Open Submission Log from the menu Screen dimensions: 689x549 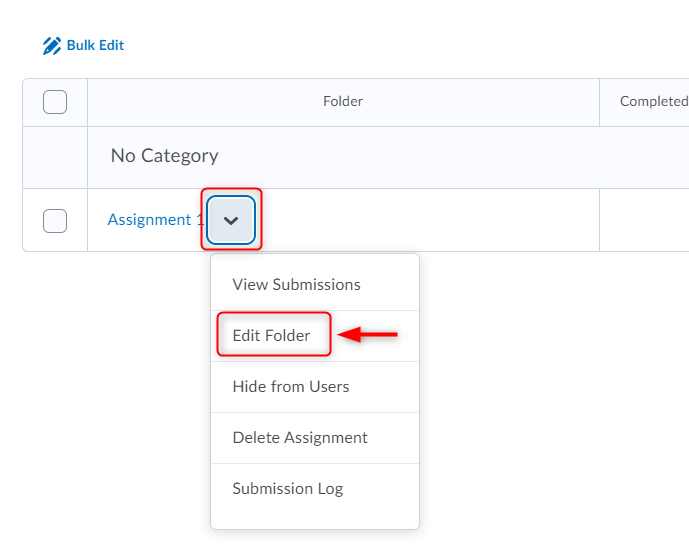tap(288, 489)
